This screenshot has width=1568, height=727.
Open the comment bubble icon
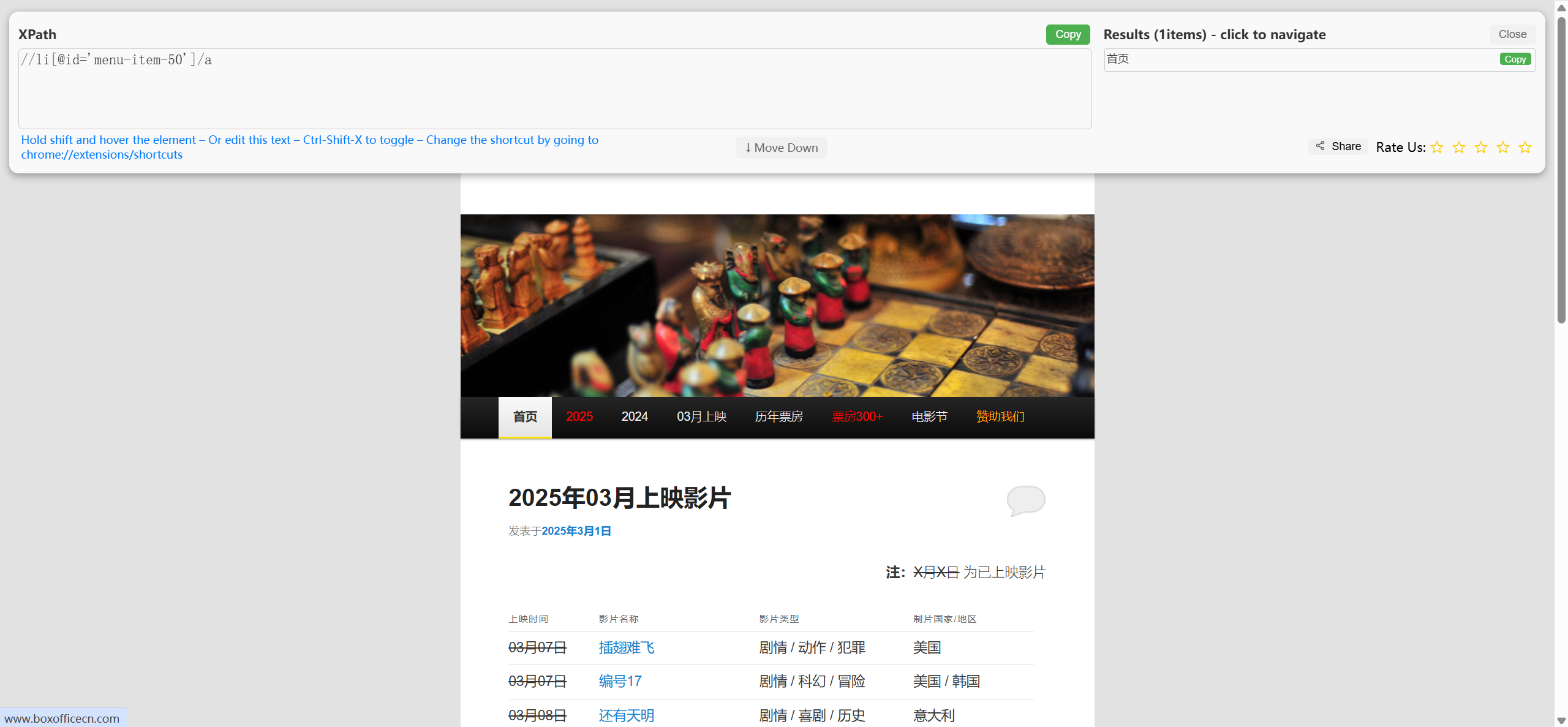1025,500
